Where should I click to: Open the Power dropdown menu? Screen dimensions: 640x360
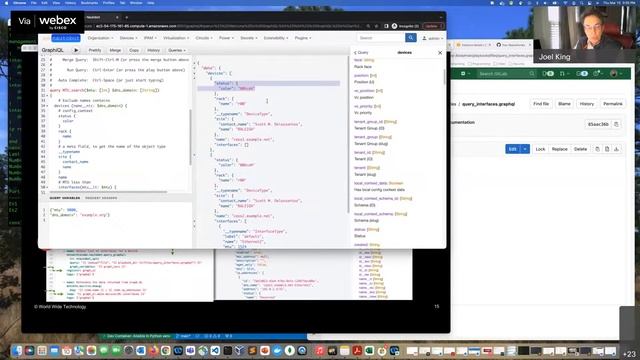(226, 38)
